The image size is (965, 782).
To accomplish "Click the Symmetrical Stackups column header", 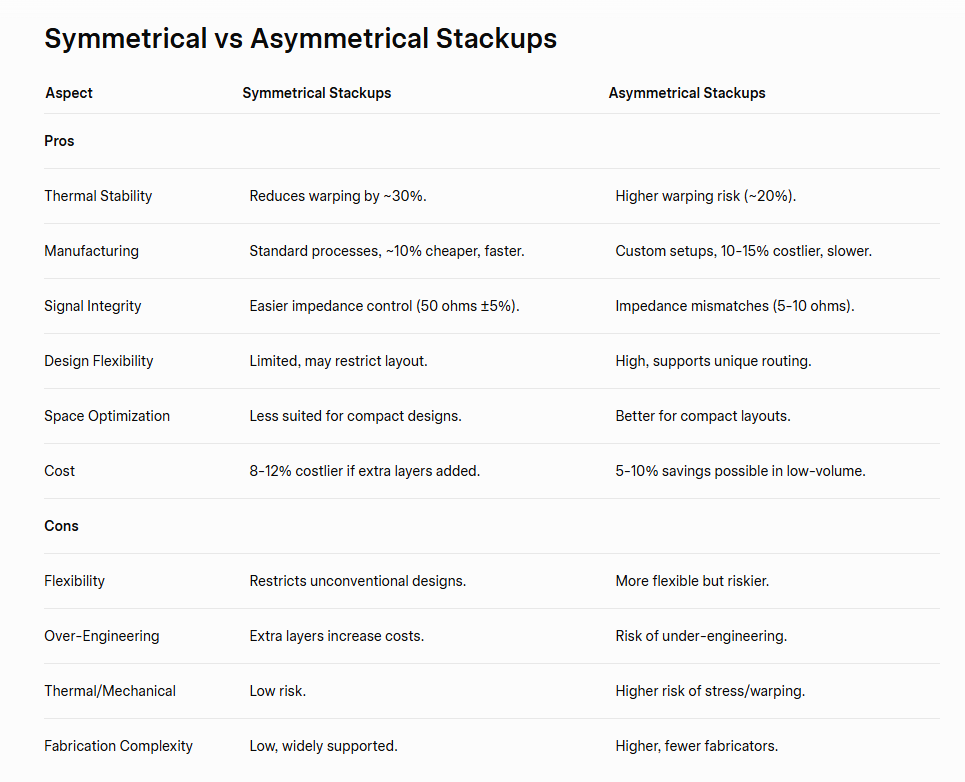I will [x=316, y=93].
